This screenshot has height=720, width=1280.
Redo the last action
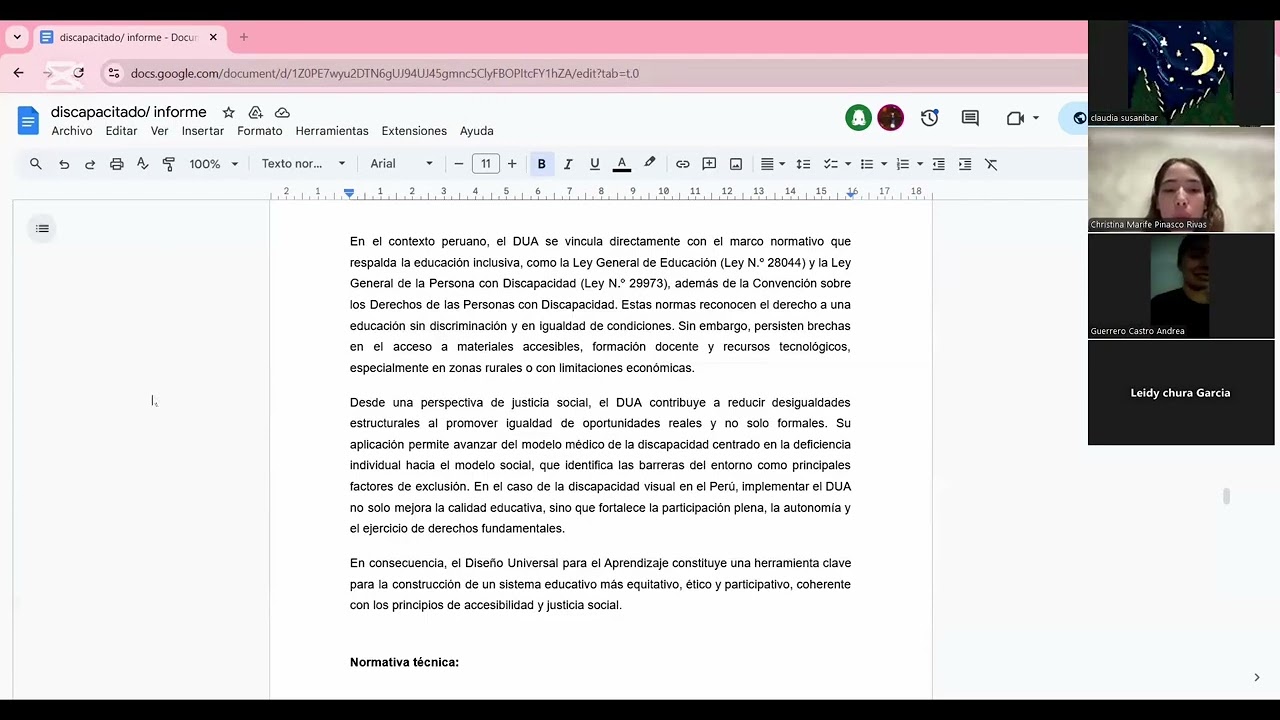(90, 164)
